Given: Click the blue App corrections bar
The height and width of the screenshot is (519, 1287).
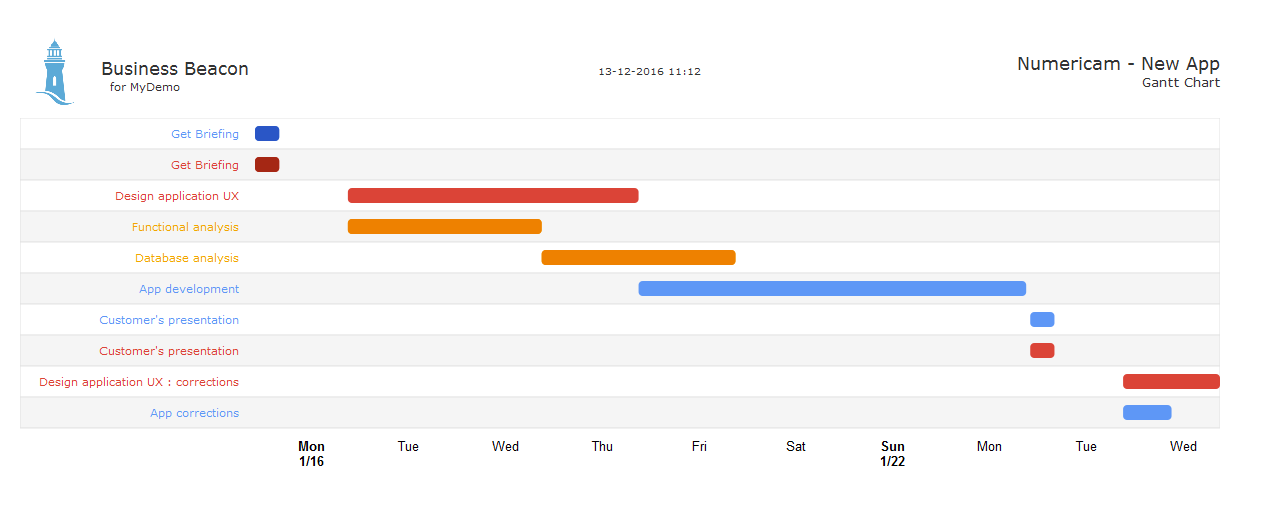Looking at the screenshot, I should click(1147, 413).
